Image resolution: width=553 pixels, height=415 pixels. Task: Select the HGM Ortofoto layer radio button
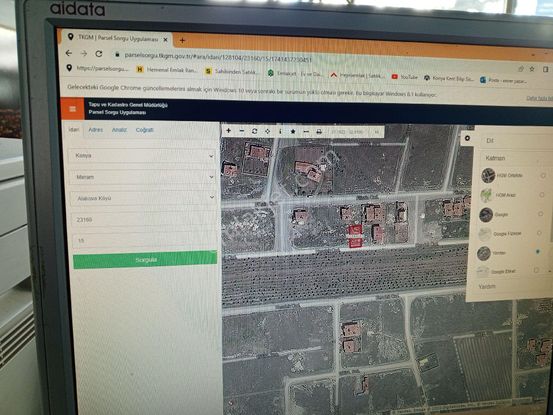pyautogui.click(x=543, y=175)
